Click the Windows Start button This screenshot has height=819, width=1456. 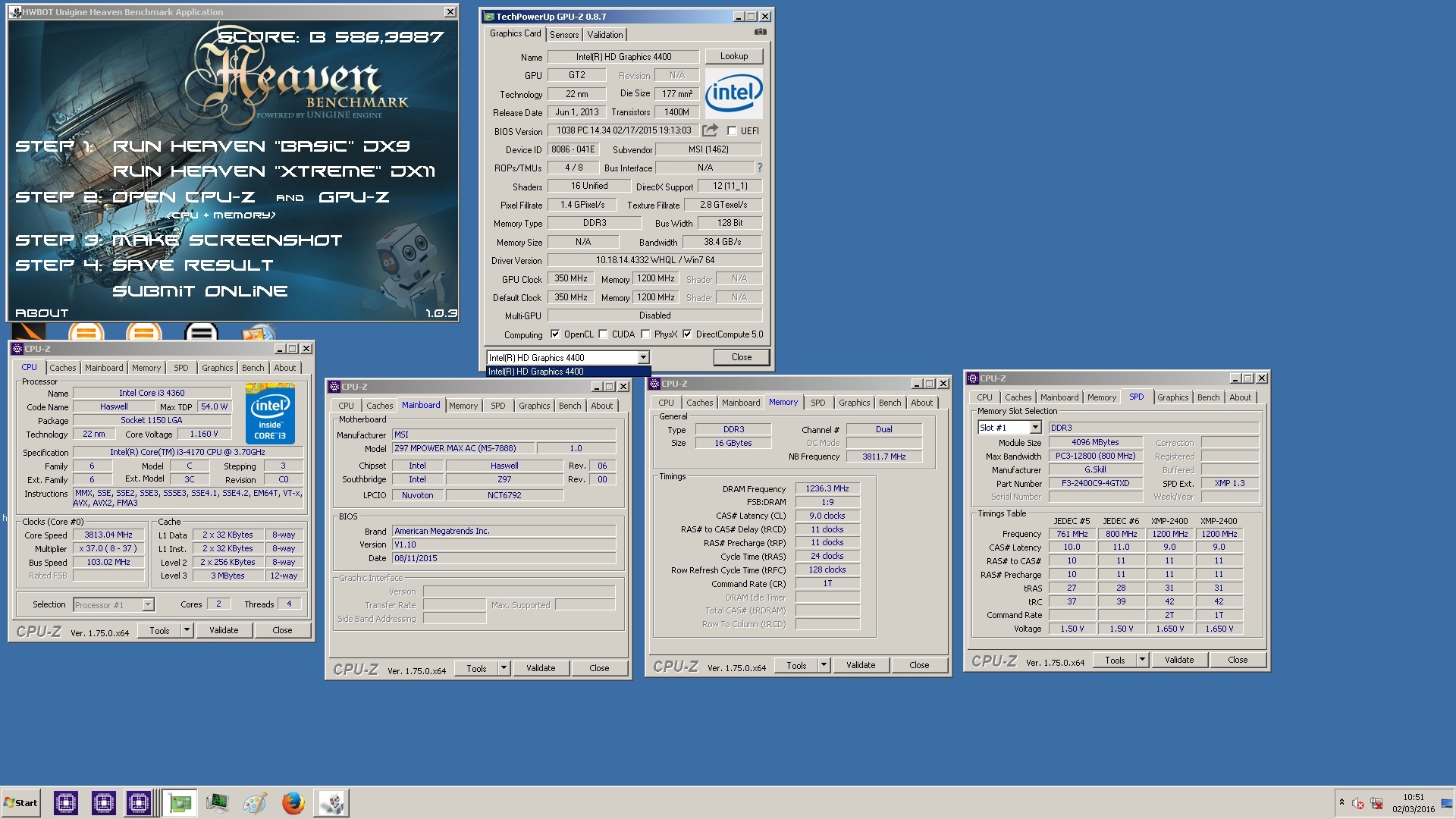[x=20, y=803]
